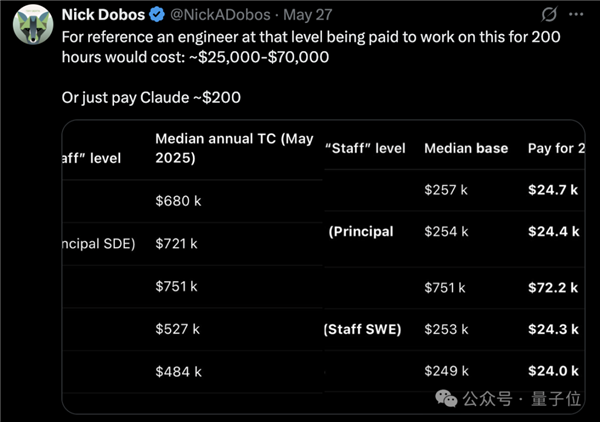Open the Nick Dobos display name link
Image resolution: width=600 pixels, height=422 pixels.
104,15
